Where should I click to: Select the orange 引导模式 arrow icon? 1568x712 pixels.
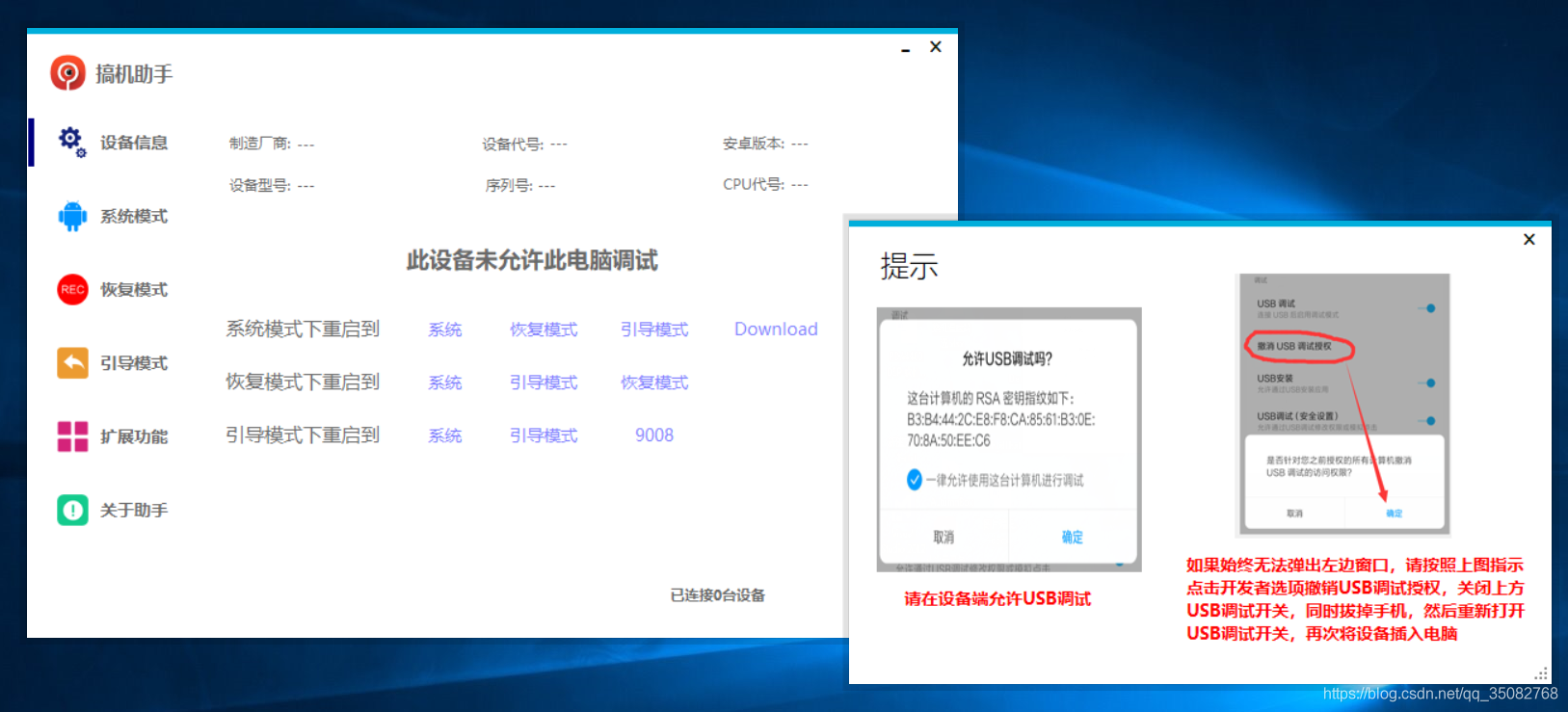[72, 362]
